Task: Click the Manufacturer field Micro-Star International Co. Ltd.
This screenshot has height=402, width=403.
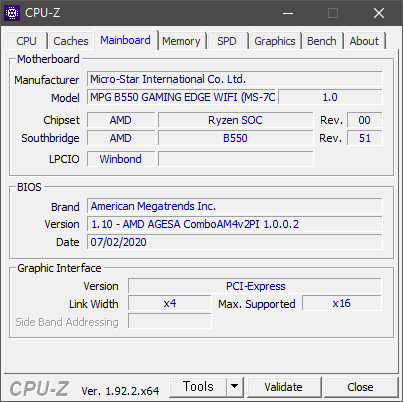Action: click(x=235, y=79)
